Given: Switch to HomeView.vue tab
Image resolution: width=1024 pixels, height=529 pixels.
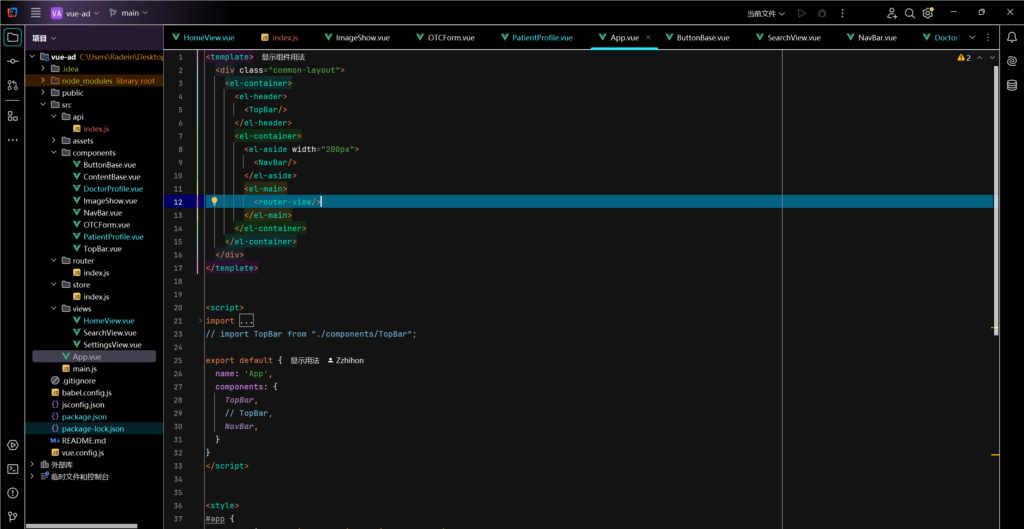Looking at the screenshot, I should click(202, 37).
